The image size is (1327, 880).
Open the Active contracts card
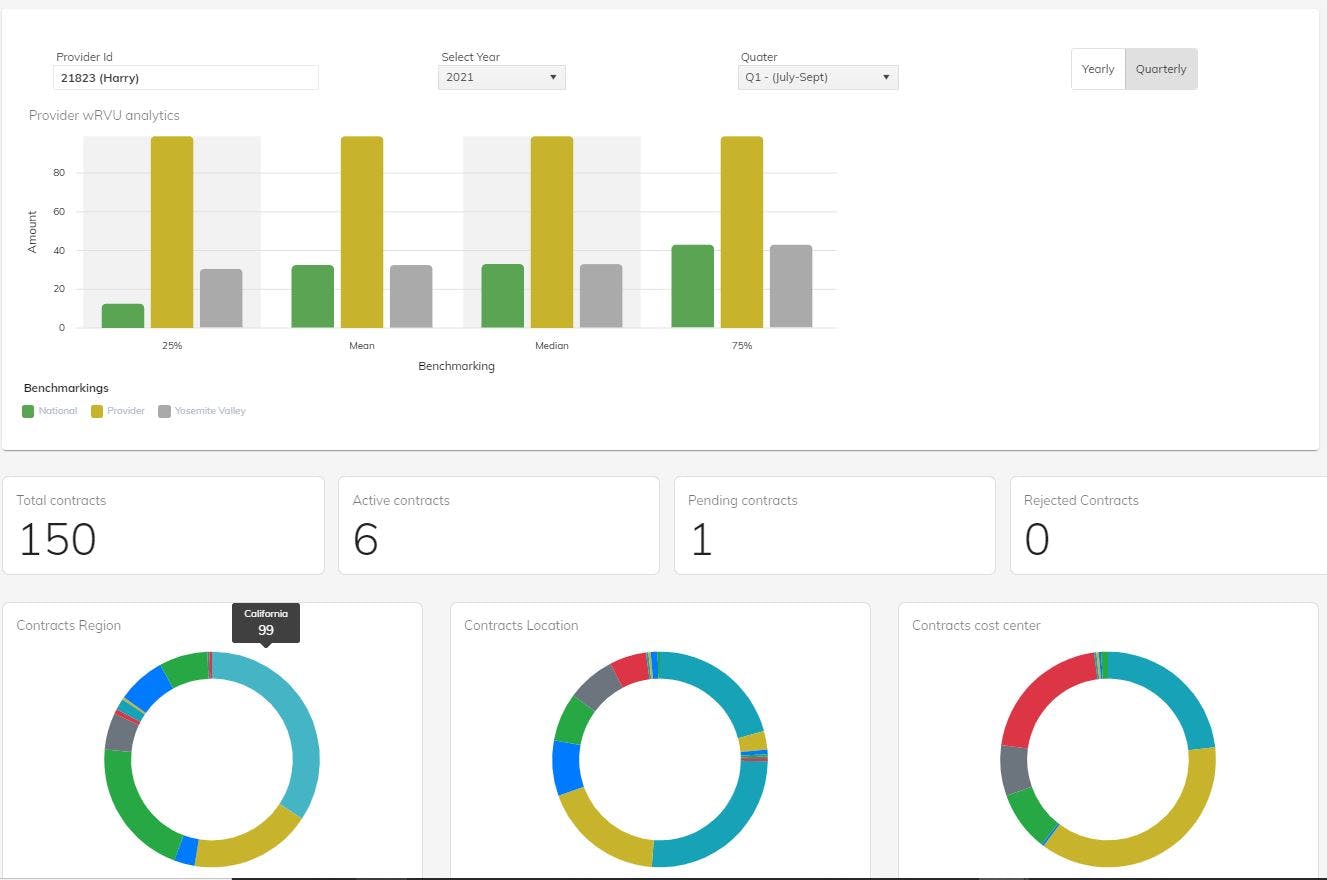499,525
